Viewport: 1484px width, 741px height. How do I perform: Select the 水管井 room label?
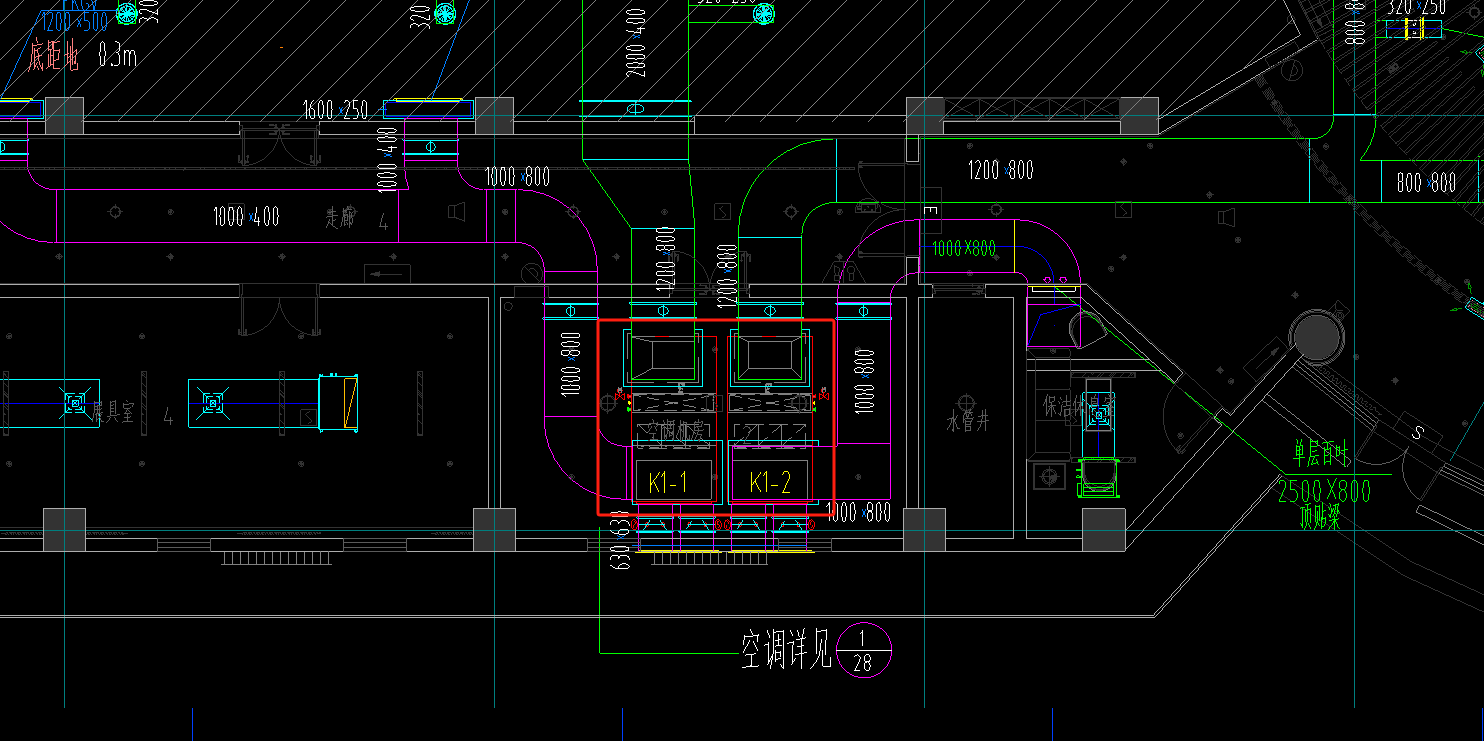(967, 421)
